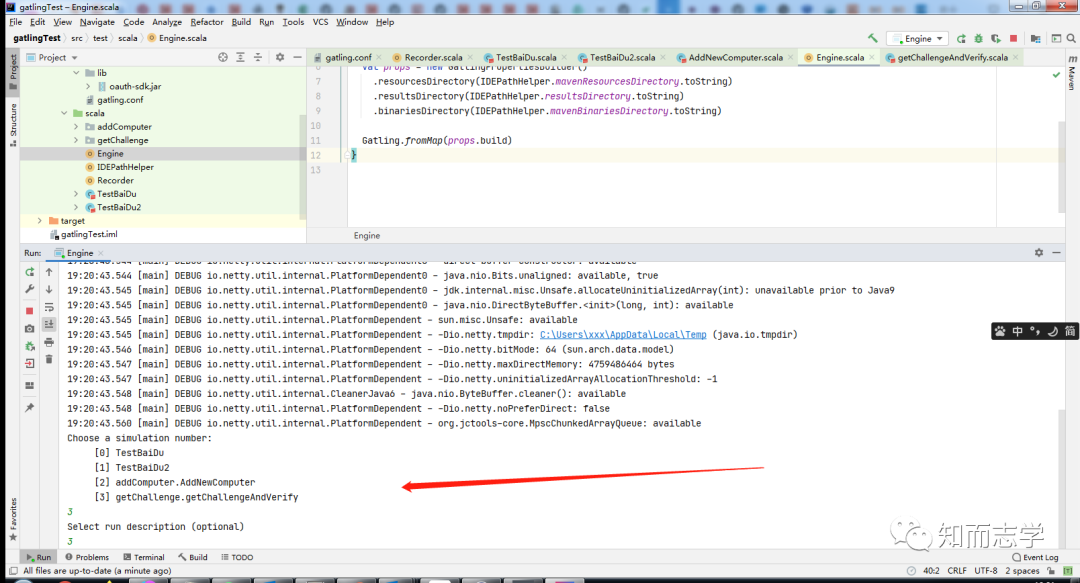Open the Terminal tool window
The image size is (1080, 583).
pos(143,557)
